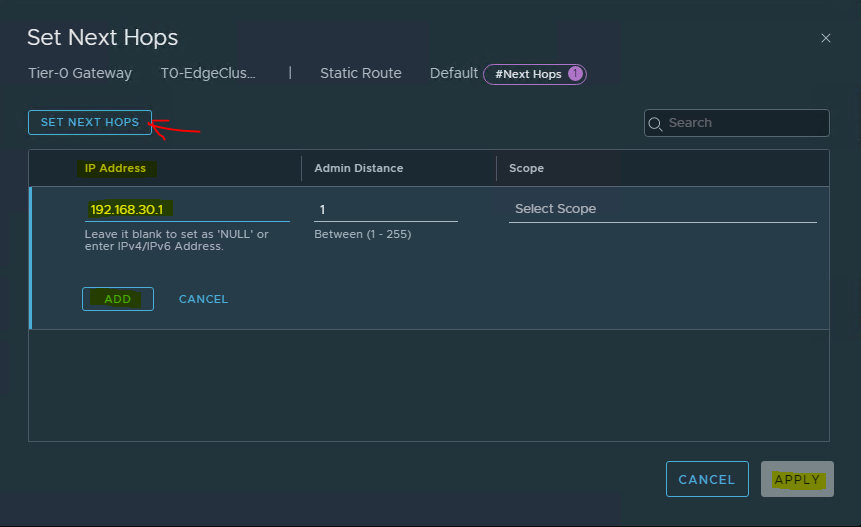
Task: Edit the Admin Distance value field
Action: (x=385, y=210)
